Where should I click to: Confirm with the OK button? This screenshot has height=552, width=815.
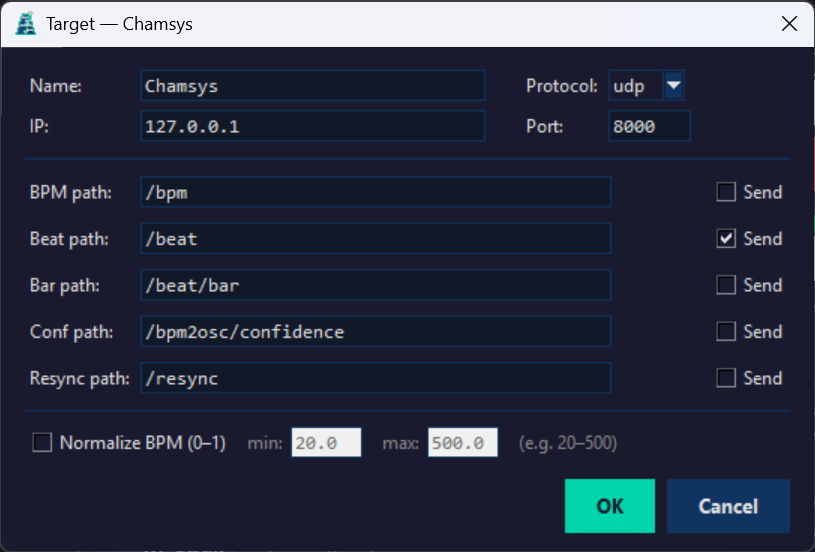[x=610, y=506]
